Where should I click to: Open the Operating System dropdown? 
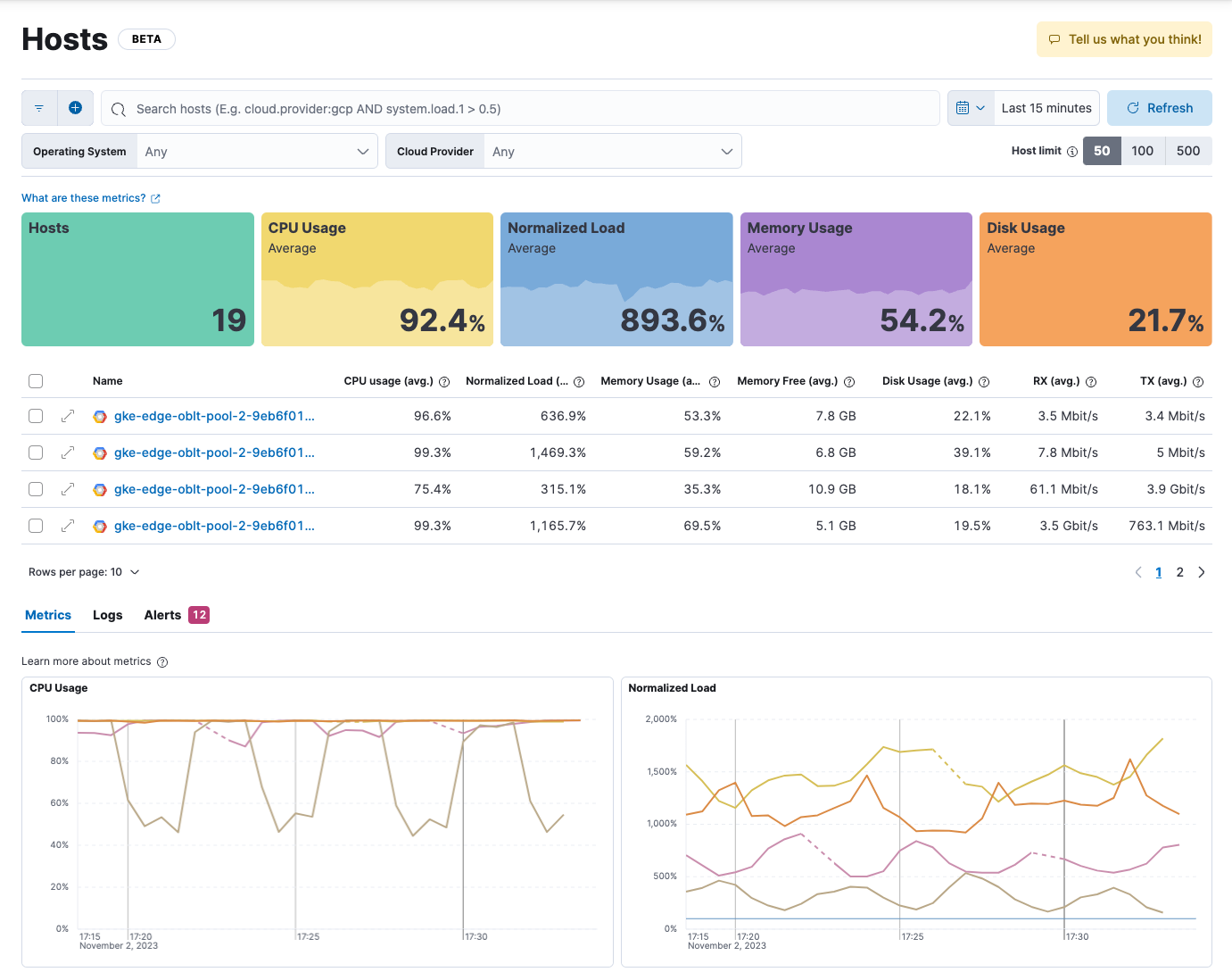point(257,152)
